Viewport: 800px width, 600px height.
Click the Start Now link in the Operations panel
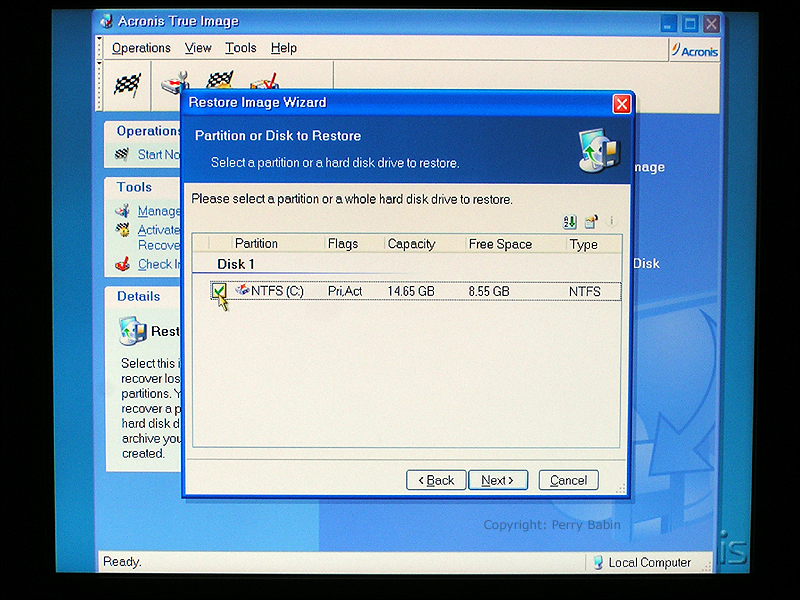[159, 155]
